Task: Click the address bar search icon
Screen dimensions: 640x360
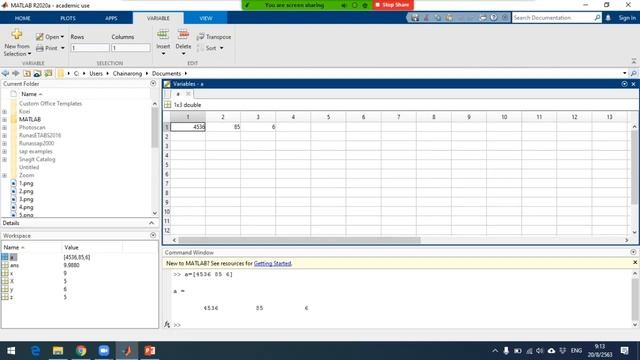Action: tap(633, 73)
